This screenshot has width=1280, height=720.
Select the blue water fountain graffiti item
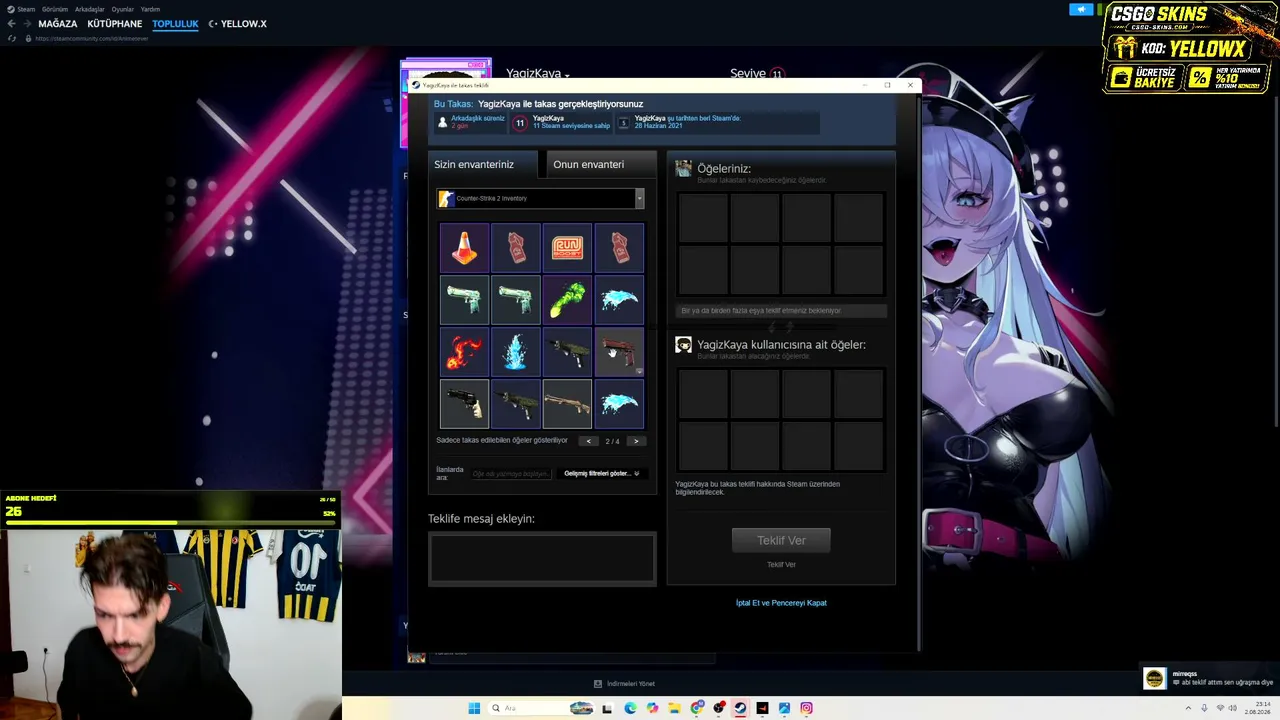(516, 352)
